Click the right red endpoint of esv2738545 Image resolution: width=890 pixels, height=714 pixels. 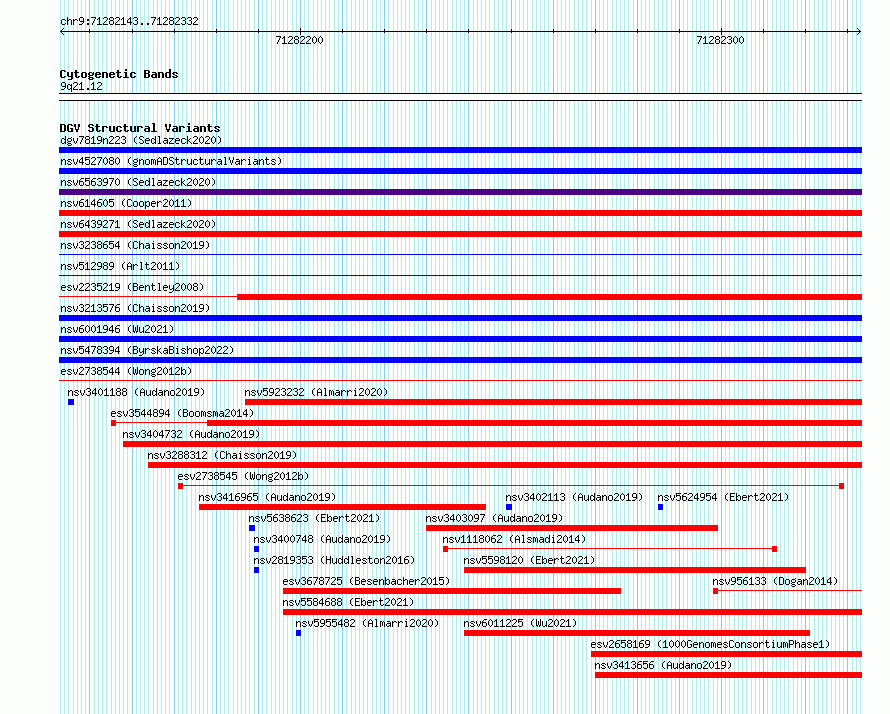click(842, 486)
